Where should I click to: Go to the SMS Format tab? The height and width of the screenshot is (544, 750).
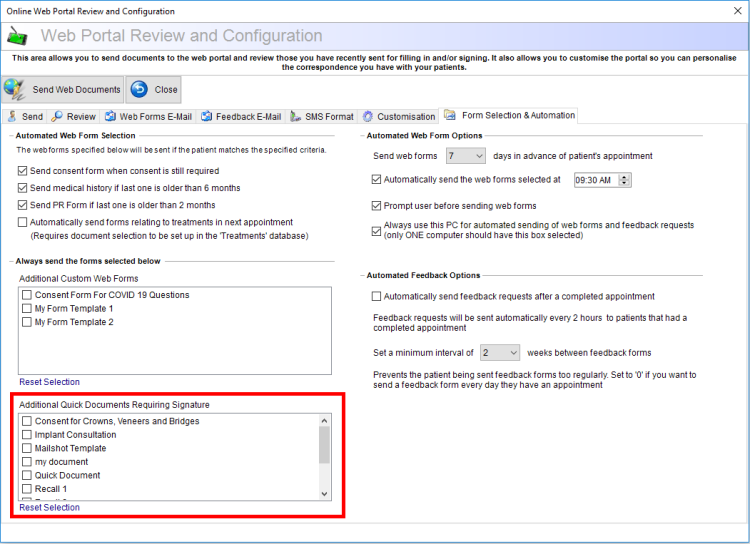point(322,116)
